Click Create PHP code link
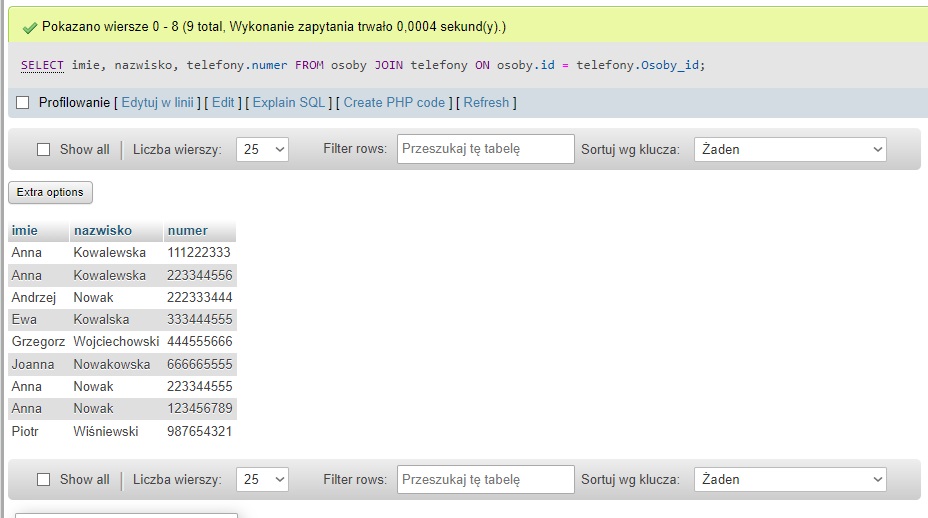Screen dimensions: 928x518 point(394,103)
